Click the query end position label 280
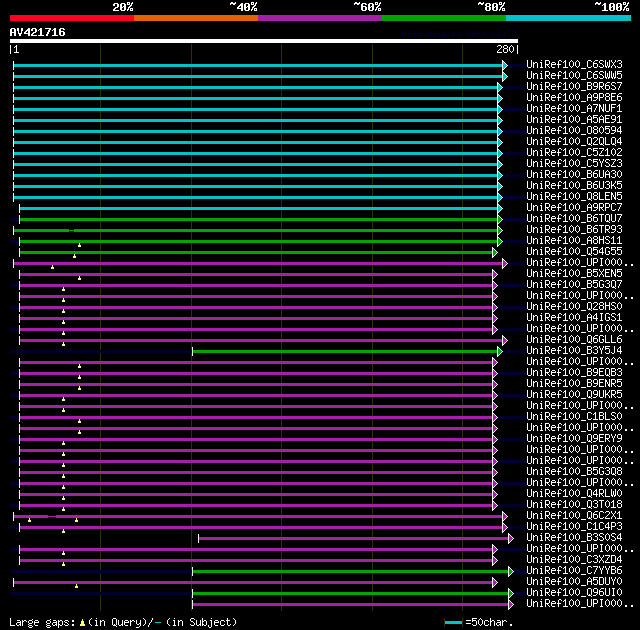Screen dimensions: 640x630 tap(505, 49)
